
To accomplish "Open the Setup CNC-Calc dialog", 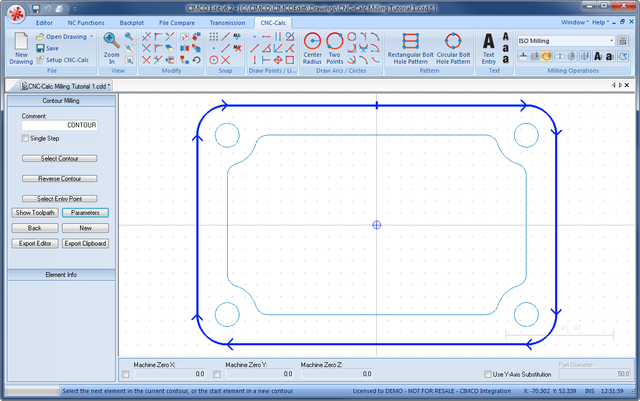I will pos(62,60).
